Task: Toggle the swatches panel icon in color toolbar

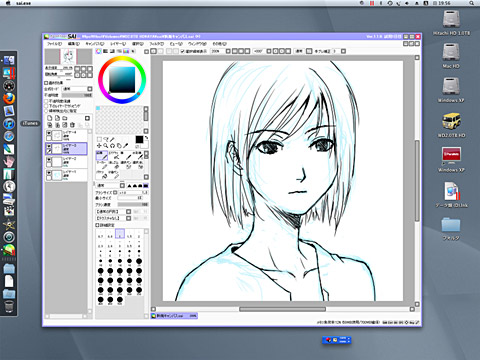Action: [x=126, y=51]
